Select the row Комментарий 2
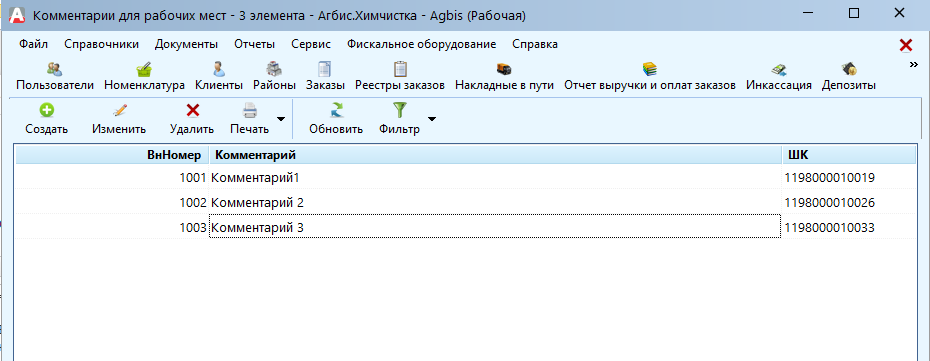 tap(465, 203)
